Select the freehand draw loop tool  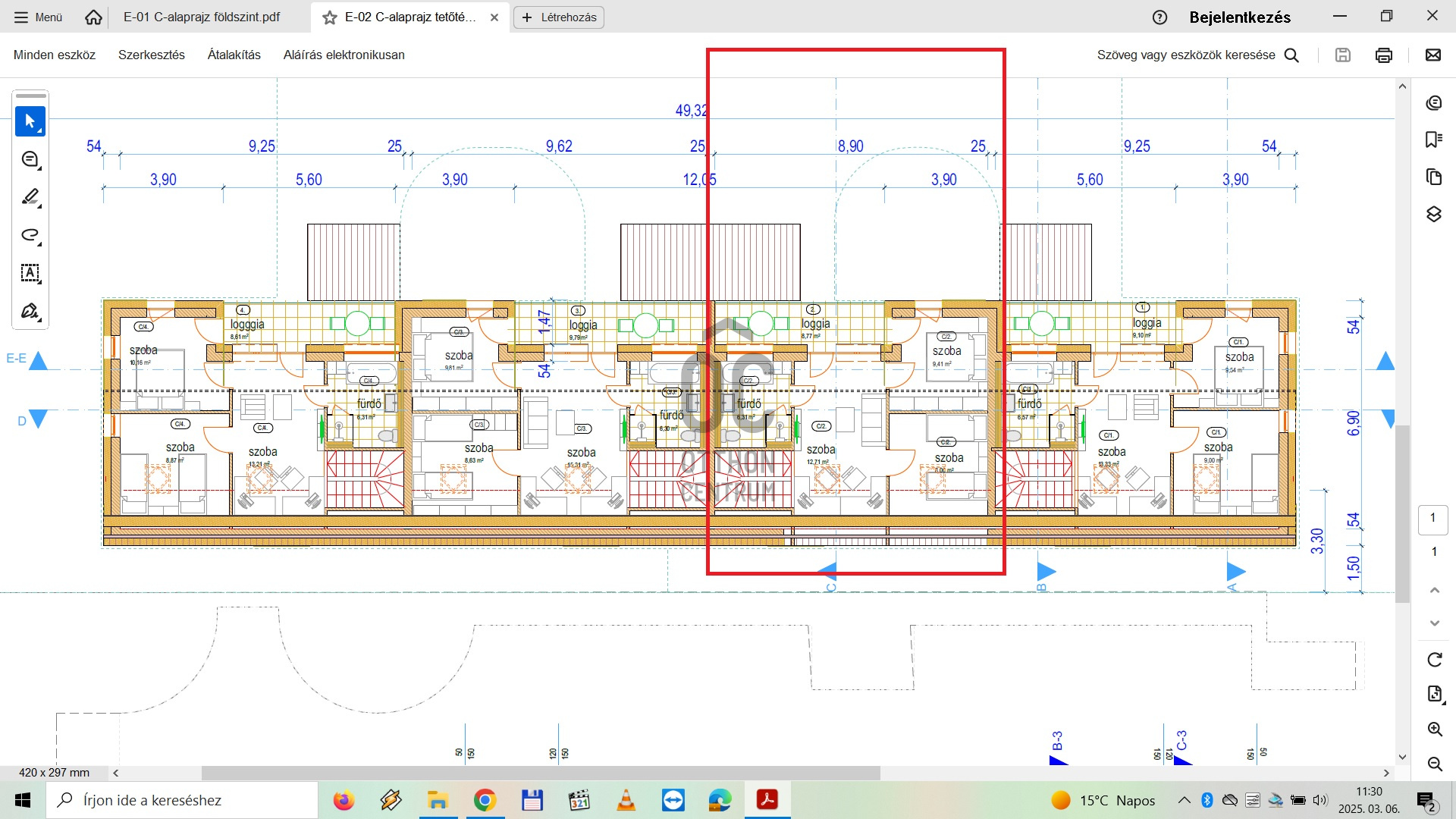coord(30,235)
